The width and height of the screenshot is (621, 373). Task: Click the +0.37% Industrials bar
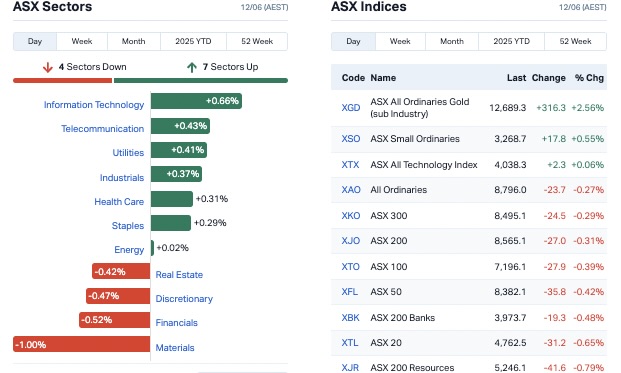[x=176, y=174]
